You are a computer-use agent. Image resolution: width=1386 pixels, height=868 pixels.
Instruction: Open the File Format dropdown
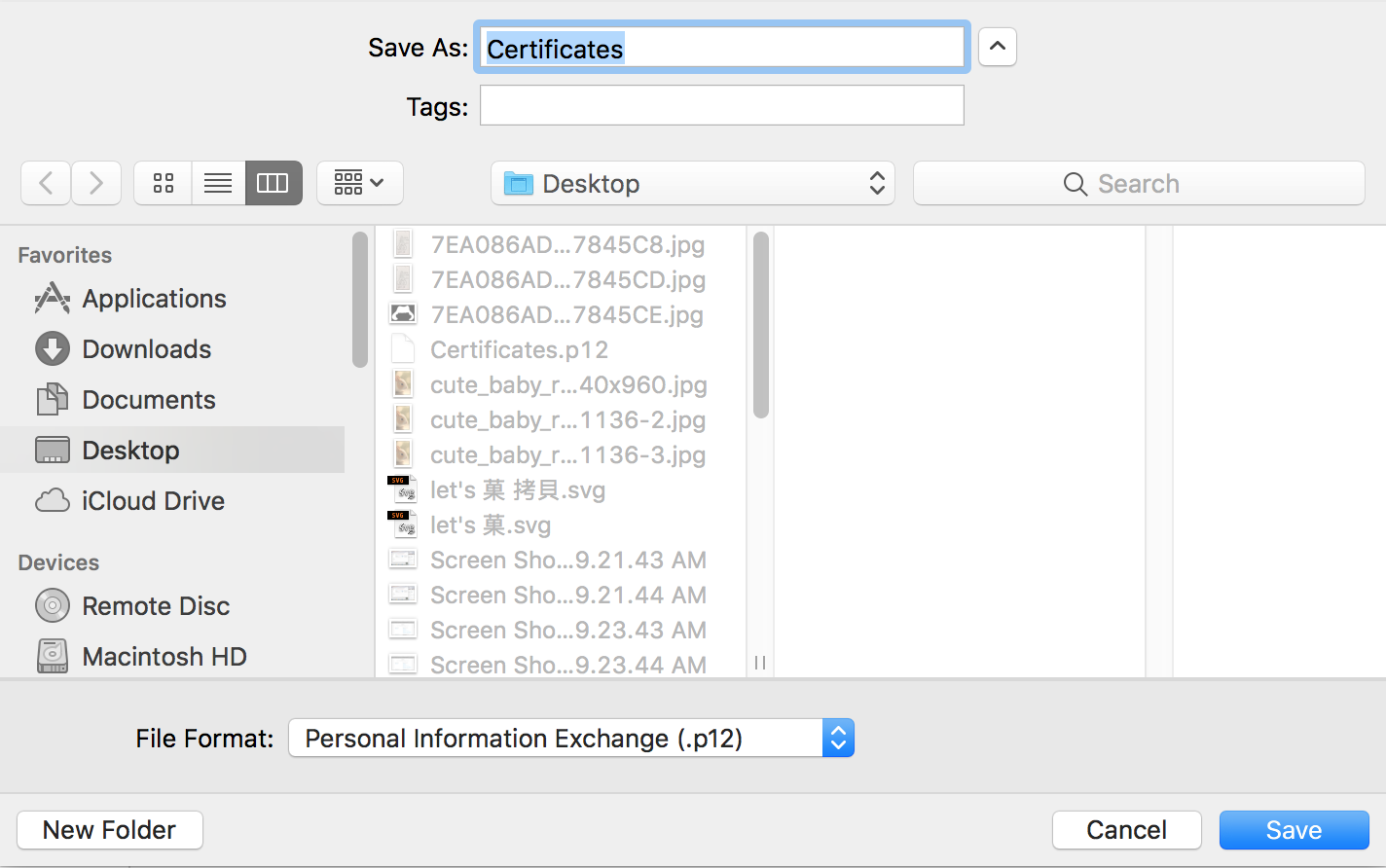coord(570,738)
